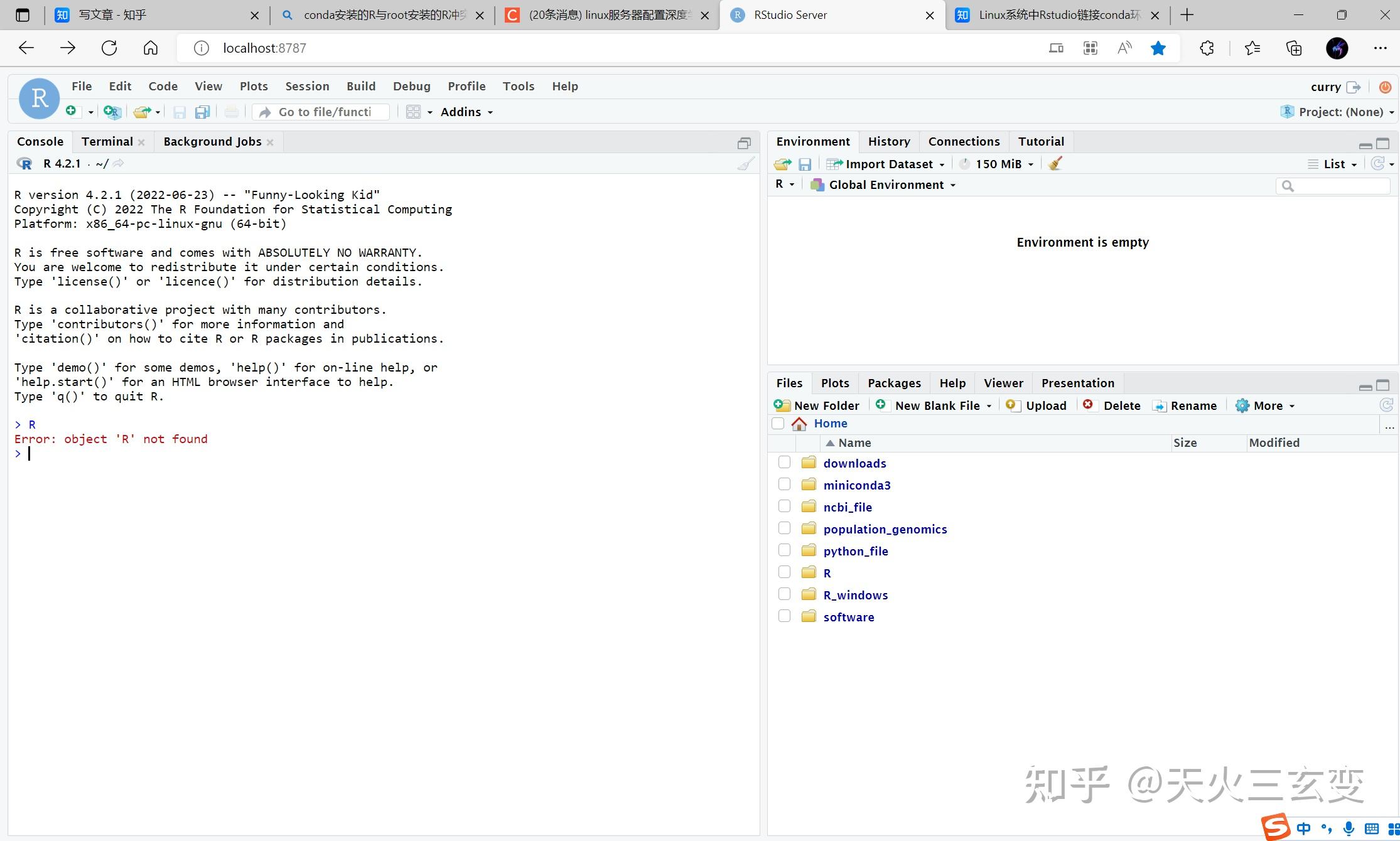The image size is (1400, 841).
Task: Click the browser home button
Action: [x=151, y=48]
